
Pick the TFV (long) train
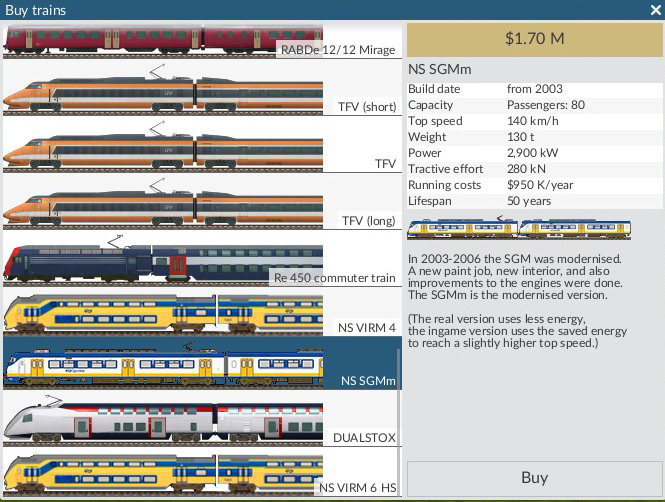tap(202, 202)
